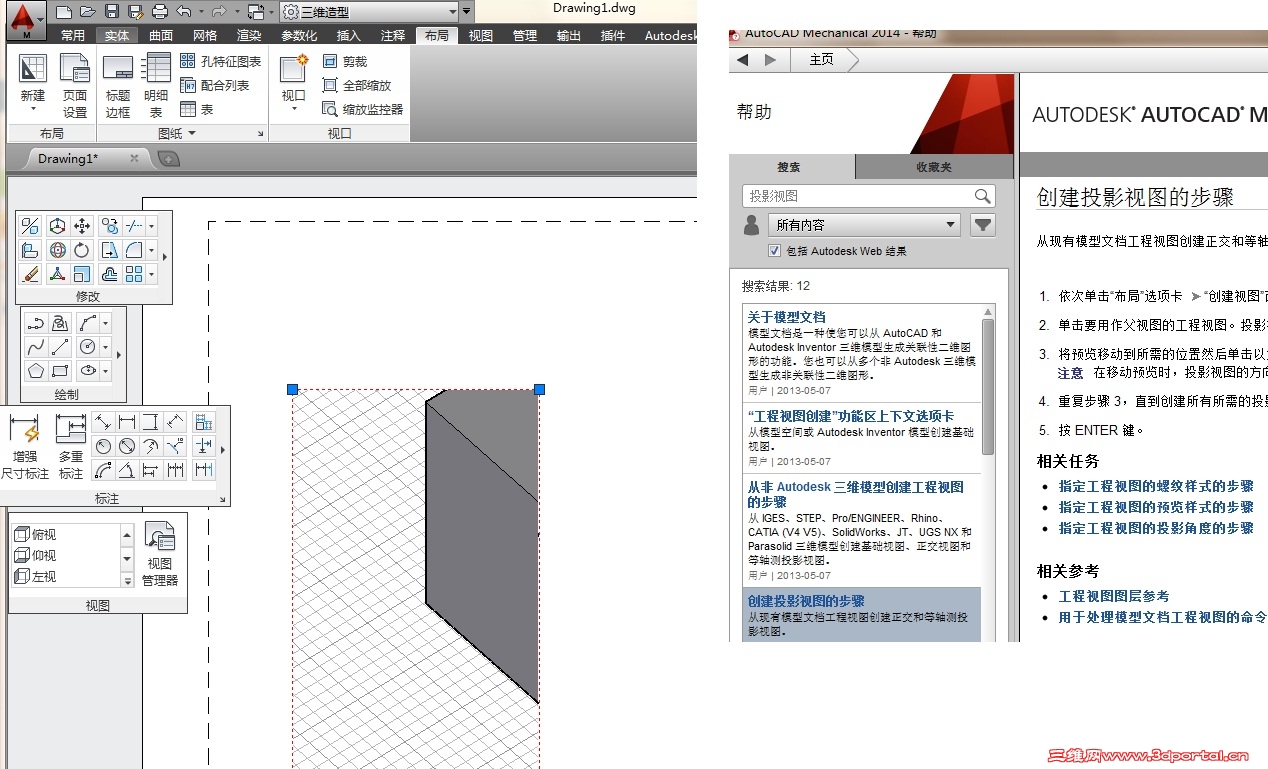Click the 孔特征图表 hole chart icon
This screenshot has width=1268, height=769.
188,61
